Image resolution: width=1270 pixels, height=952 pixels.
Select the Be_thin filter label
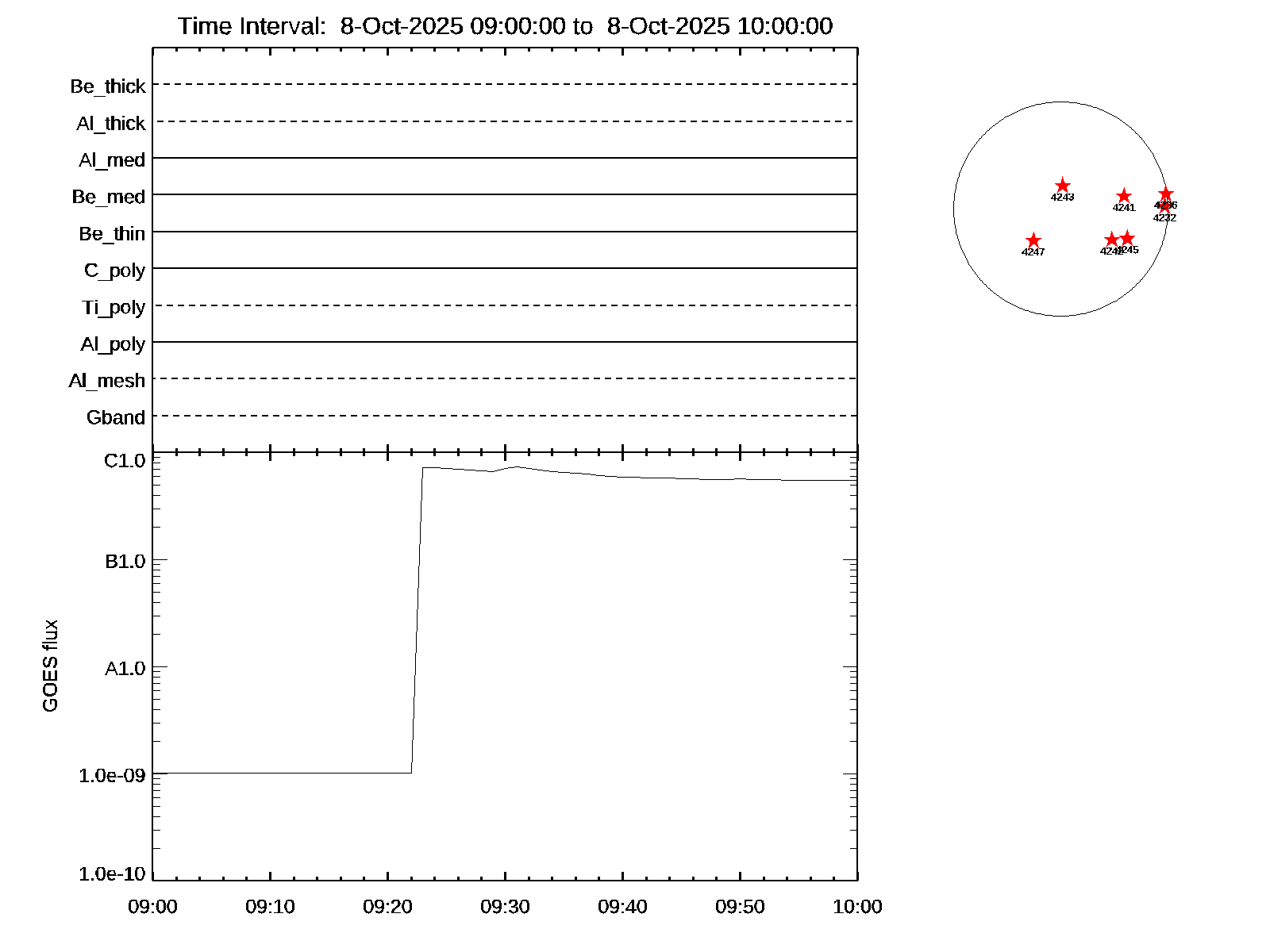(112, 233)
